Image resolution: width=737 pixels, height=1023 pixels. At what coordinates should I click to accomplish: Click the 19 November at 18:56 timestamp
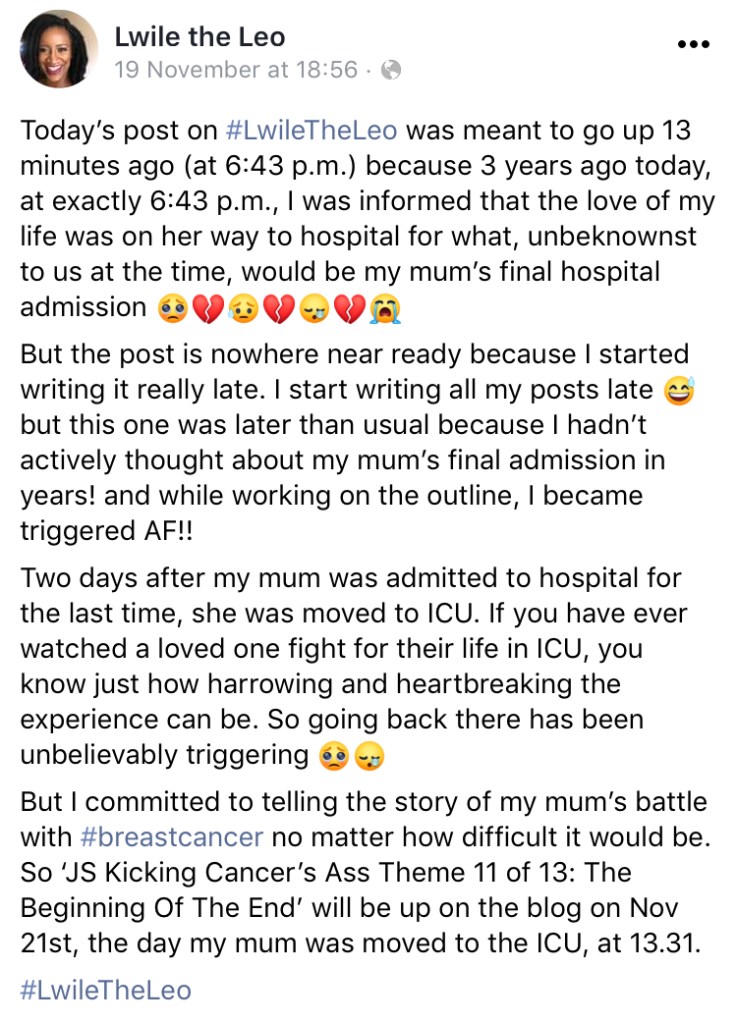235,70
